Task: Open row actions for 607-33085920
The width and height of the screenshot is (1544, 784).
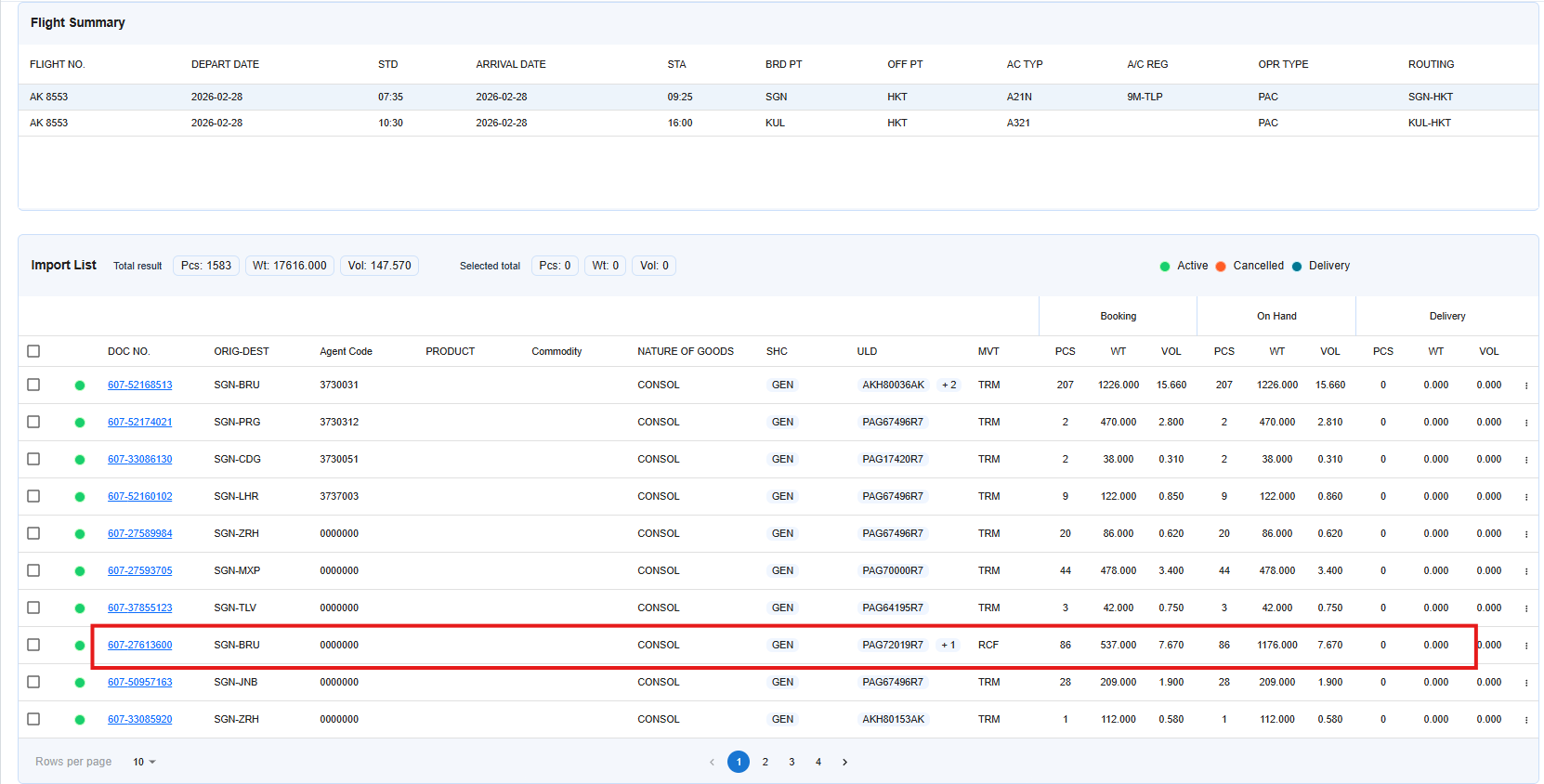Action: tap(1525, 720)
